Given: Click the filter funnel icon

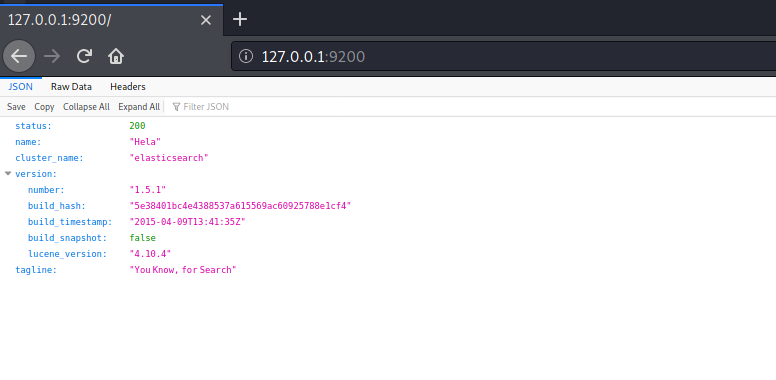Looking at the screenshot, I should pos(176,107).
